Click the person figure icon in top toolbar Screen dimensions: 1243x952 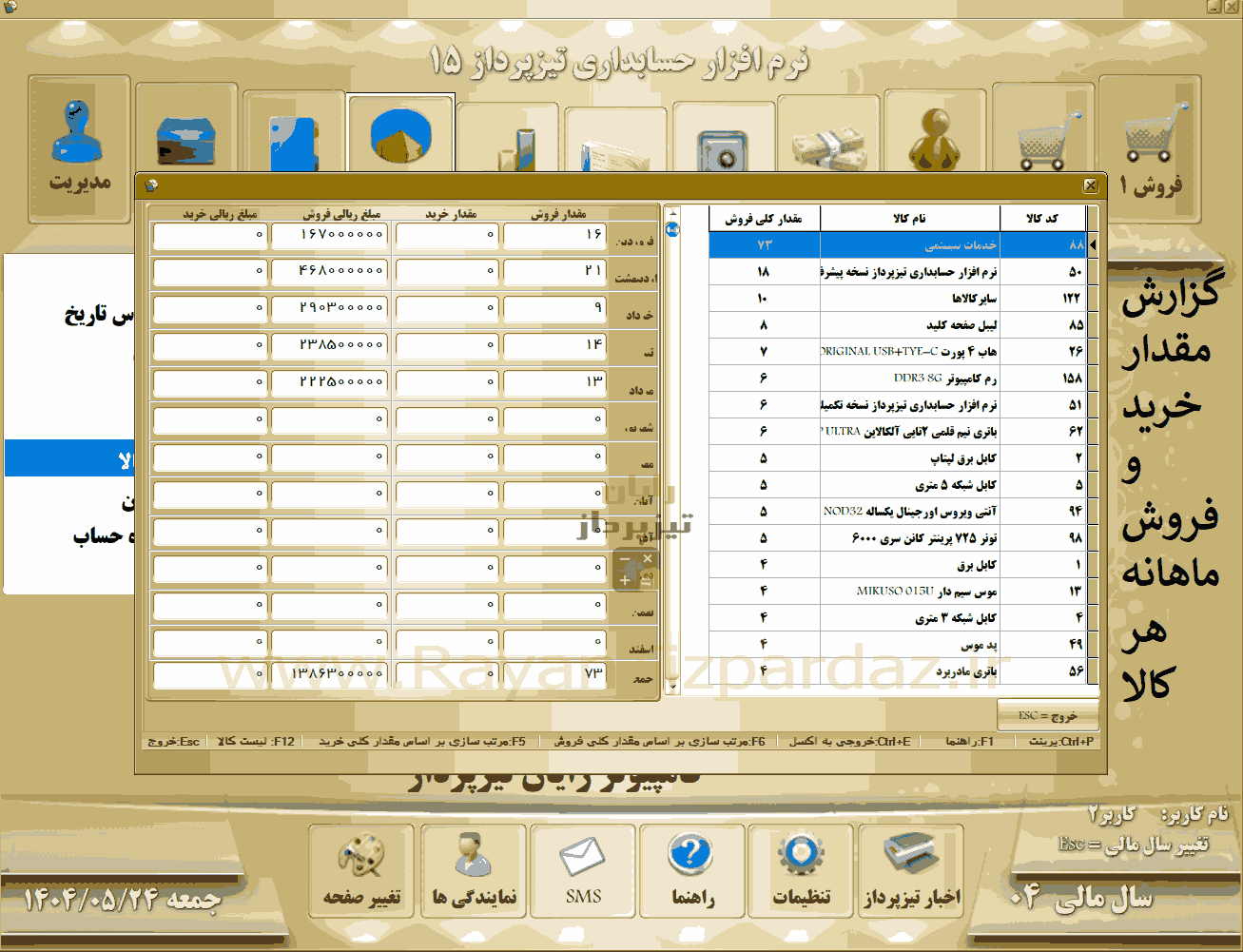(935, 140)
